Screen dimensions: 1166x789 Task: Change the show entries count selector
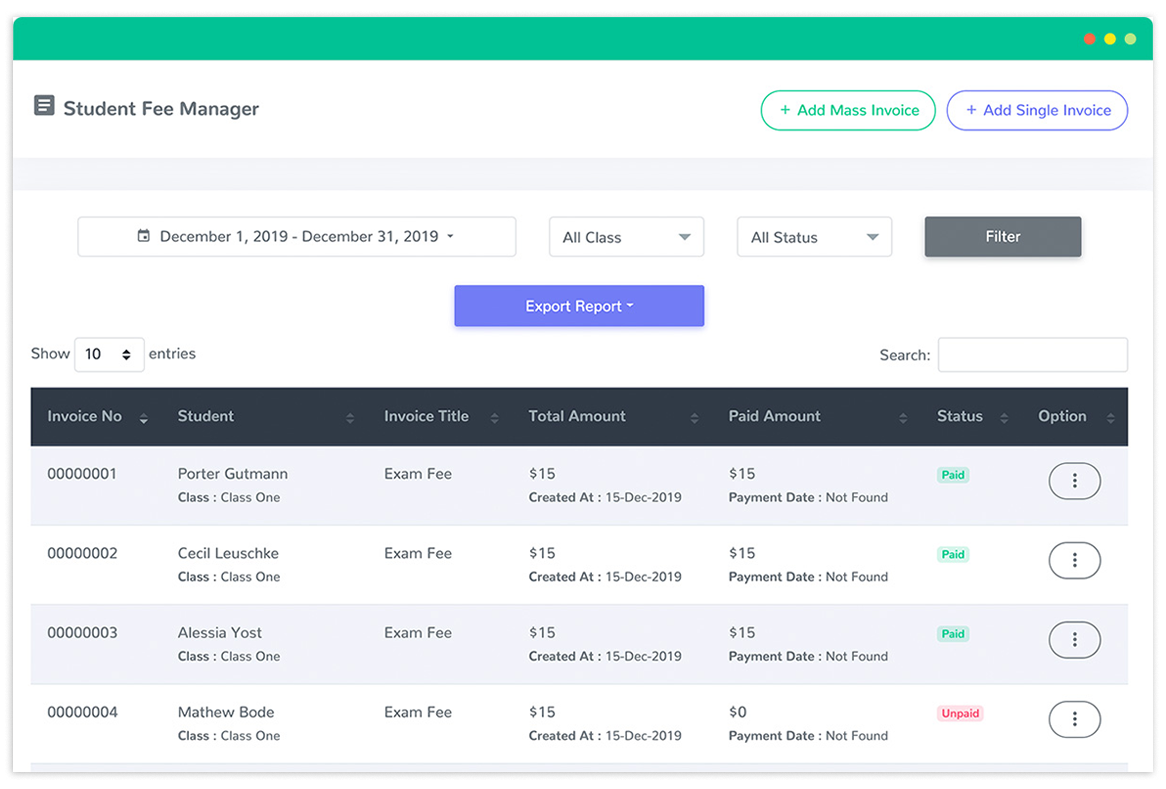tap(109, 354)
